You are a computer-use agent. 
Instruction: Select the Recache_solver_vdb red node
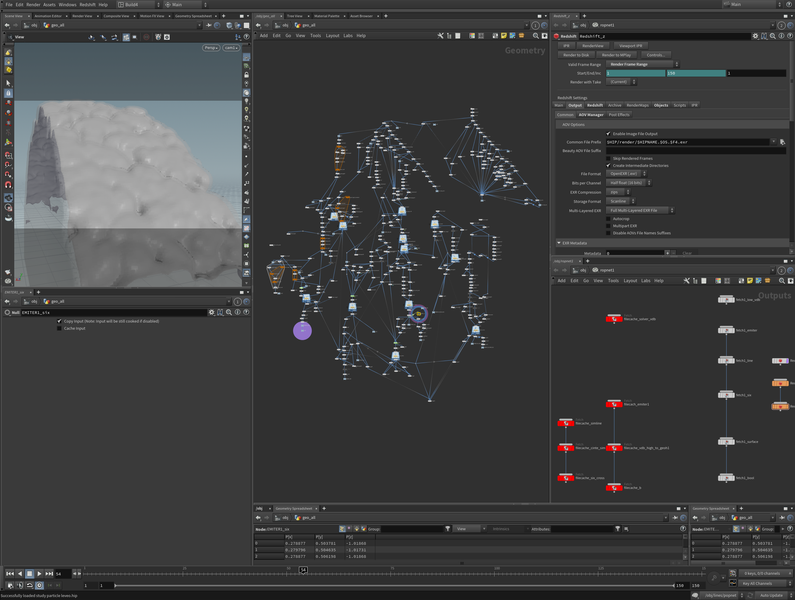click(614, 319)
